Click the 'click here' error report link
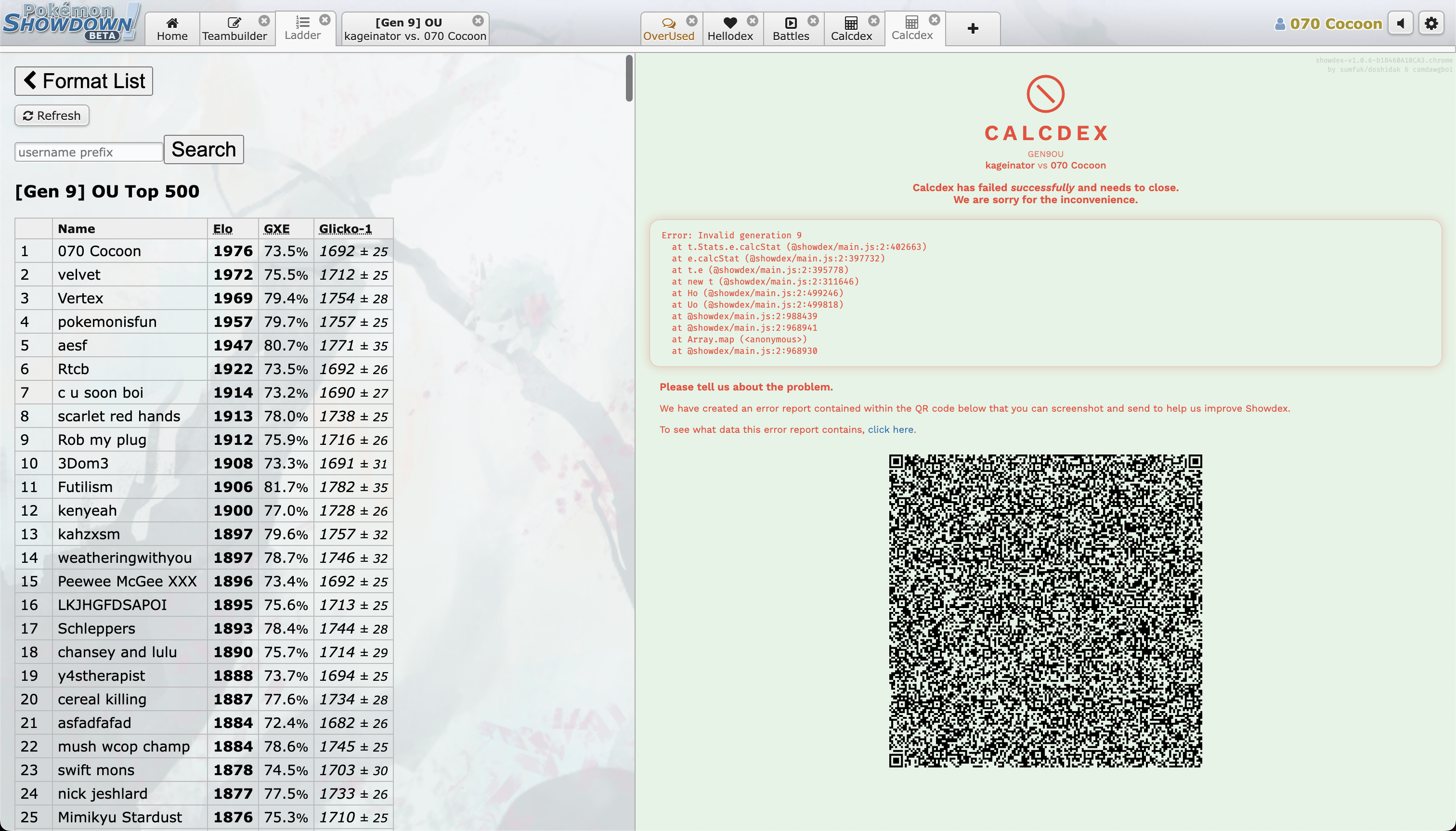The height and width of the screenshot is (831, 1456). point(890,430)
